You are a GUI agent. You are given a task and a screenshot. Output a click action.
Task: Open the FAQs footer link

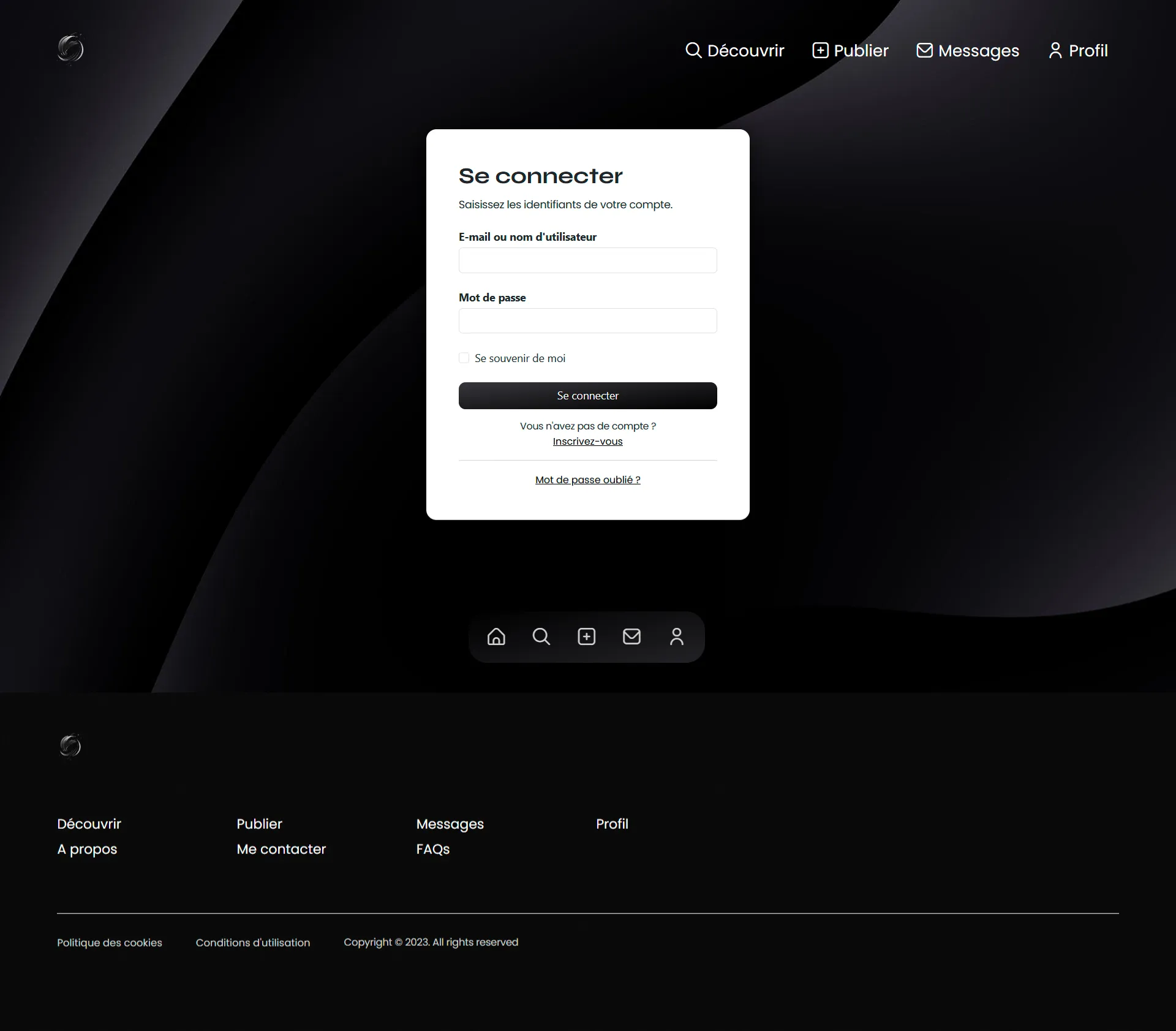432,849
